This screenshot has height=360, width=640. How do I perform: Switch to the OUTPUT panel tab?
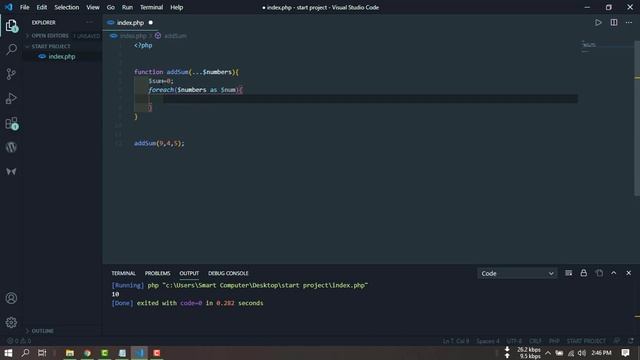coord(189,273)
